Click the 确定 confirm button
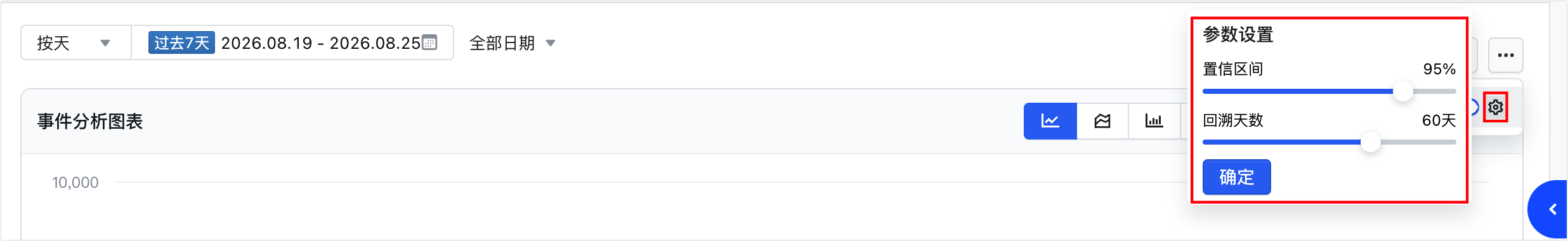Viewport: 1568px width, 241px height. (x=1237, y=177)
